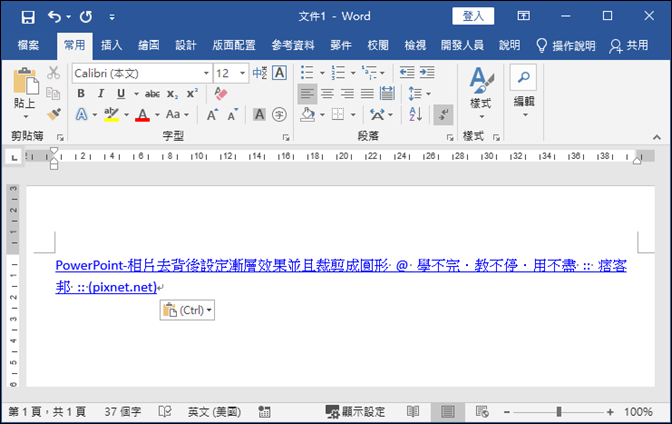The width and height of the screenshot is (672, 424).
Task: Open the 檔案 file tab
Action: (28, 45)
